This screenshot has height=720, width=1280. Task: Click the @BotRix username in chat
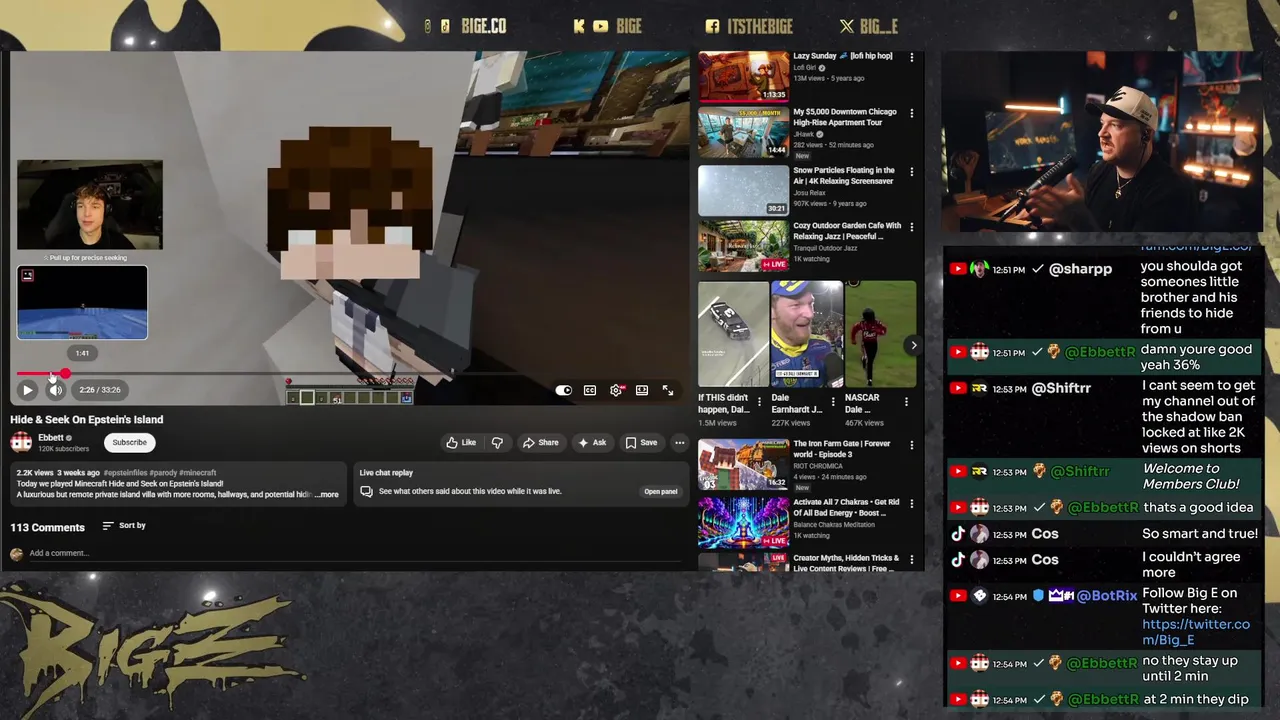1107,596
